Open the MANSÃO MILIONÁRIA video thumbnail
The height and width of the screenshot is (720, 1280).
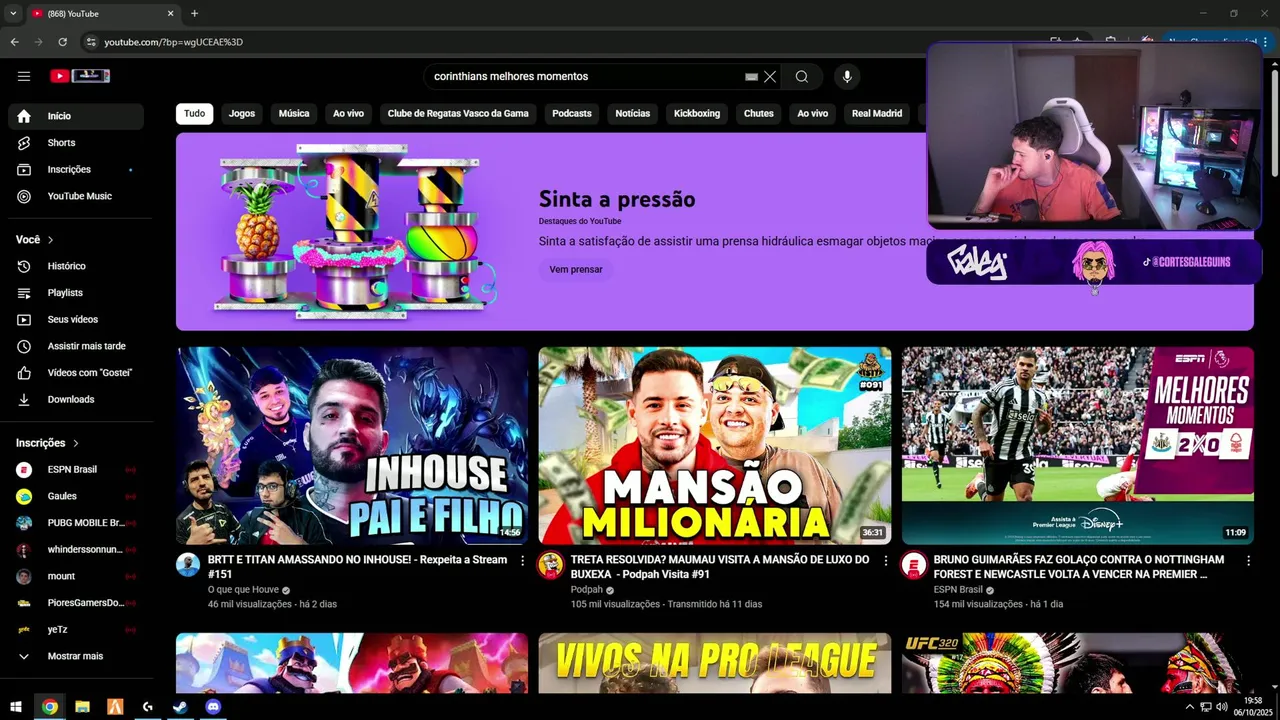(715, 446)
